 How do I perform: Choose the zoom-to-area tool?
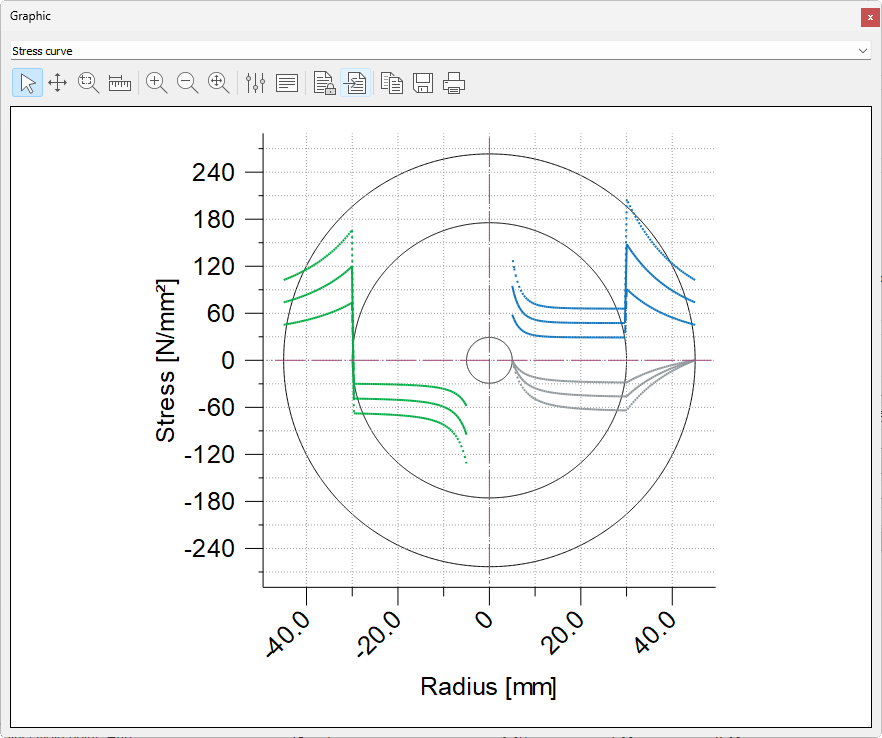pyautogui.click(x=89, y=83)
